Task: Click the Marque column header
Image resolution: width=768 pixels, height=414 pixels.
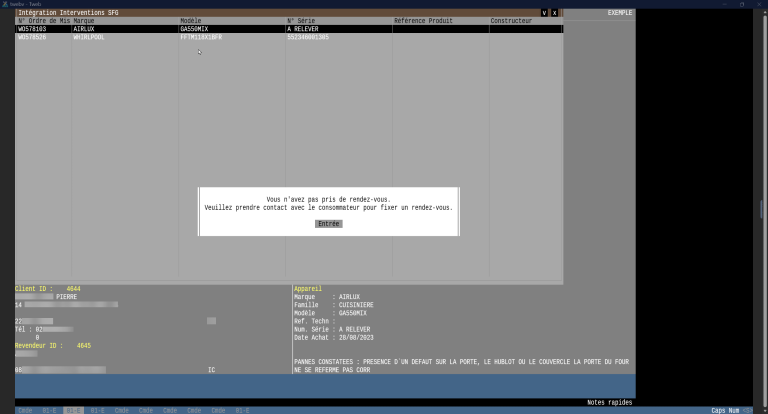Action: [84, 21]
